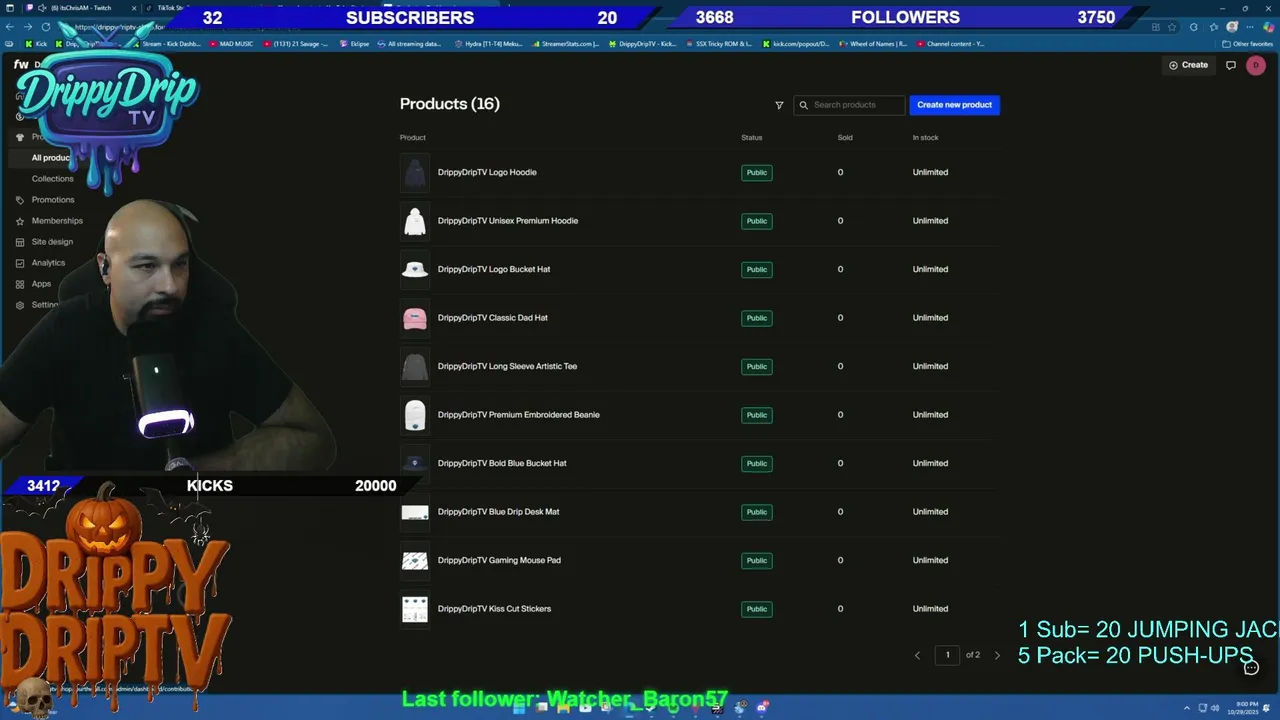Viewport: 1280px width, 720px height.
Task: Click the Analytics chart icon in sidebar
Action: (20, 263)
